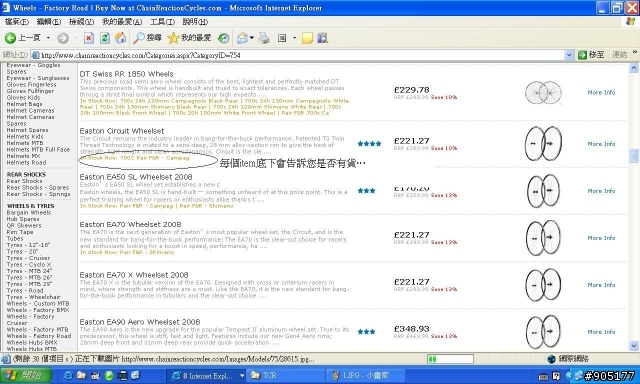Viewport: 640px width, 384px height.
Task: Open Easton EA90 Aero Wheelset 2008 link
Action: [x=140, y=322]
